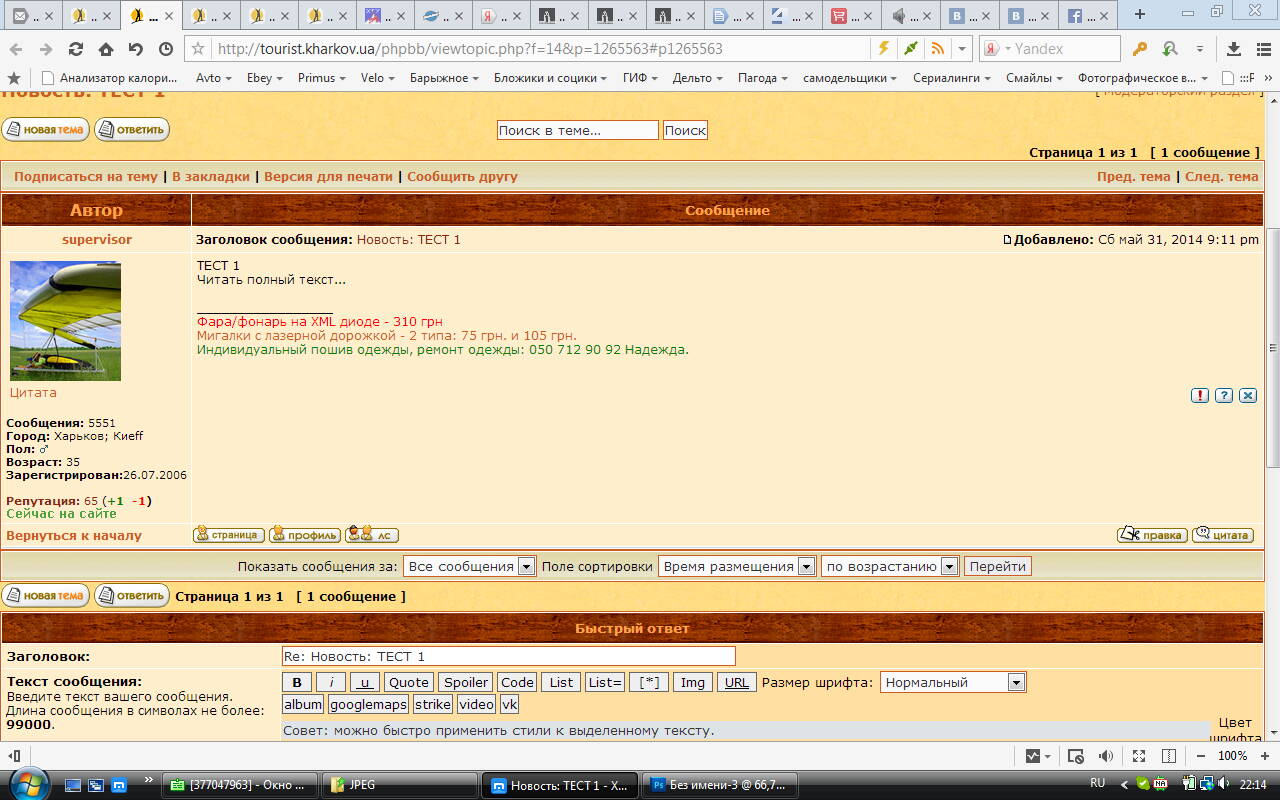The image size is (1280, 800).
Task: Click the browser home icon
Action: pyautogui.click(x=105, y=49)
